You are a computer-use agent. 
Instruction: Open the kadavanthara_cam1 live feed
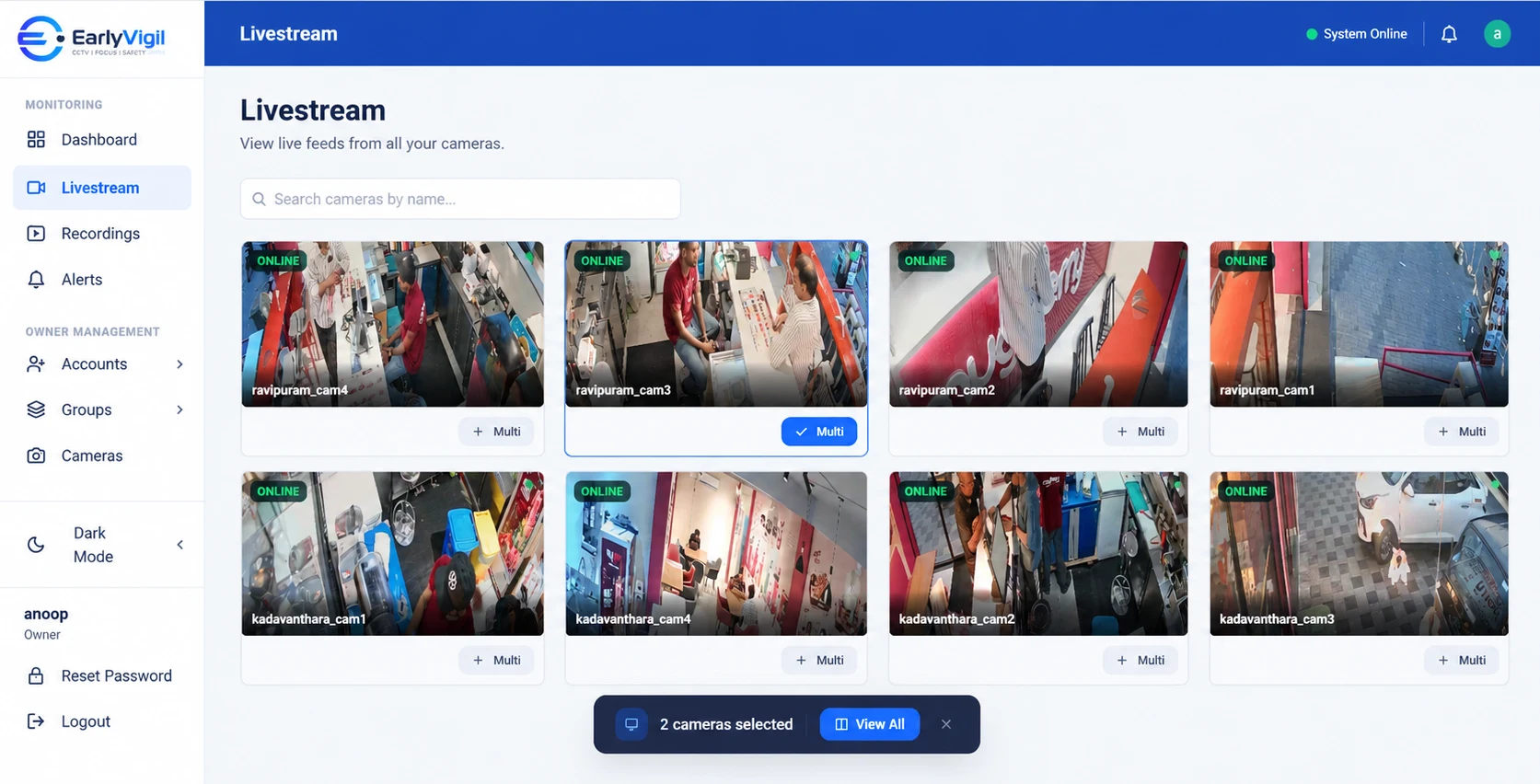tap(392, 554)
